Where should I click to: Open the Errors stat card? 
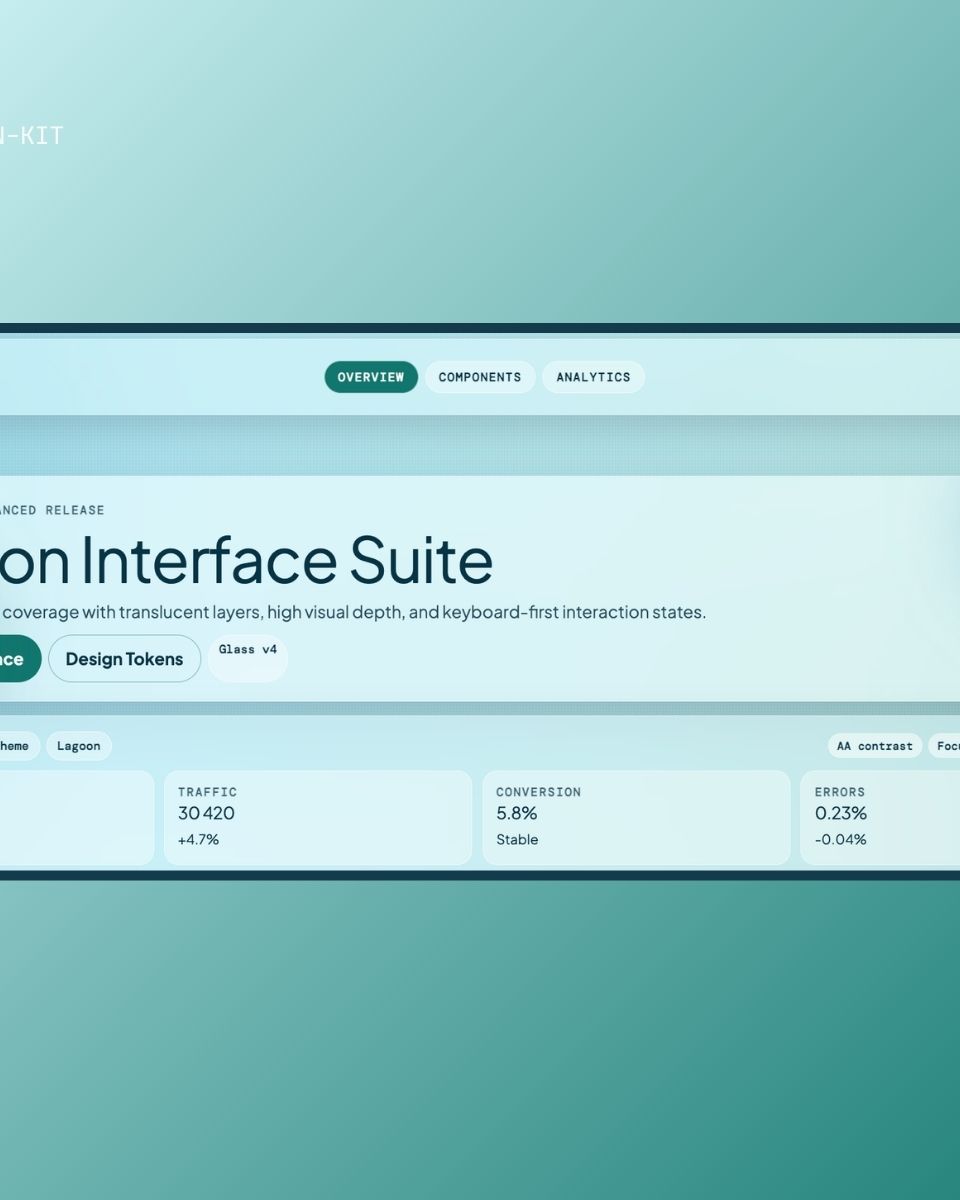point(880,817)
